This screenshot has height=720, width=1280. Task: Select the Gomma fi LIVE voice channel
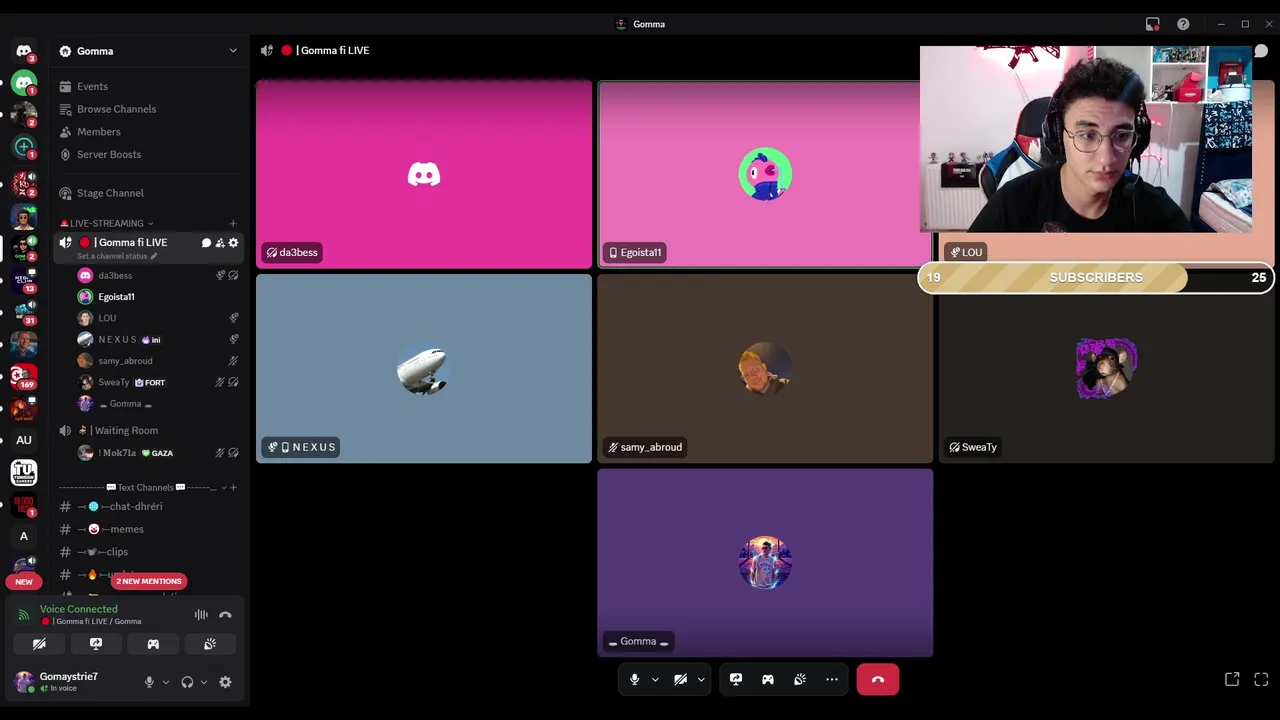pyautogui.click(x=150, y=247)
